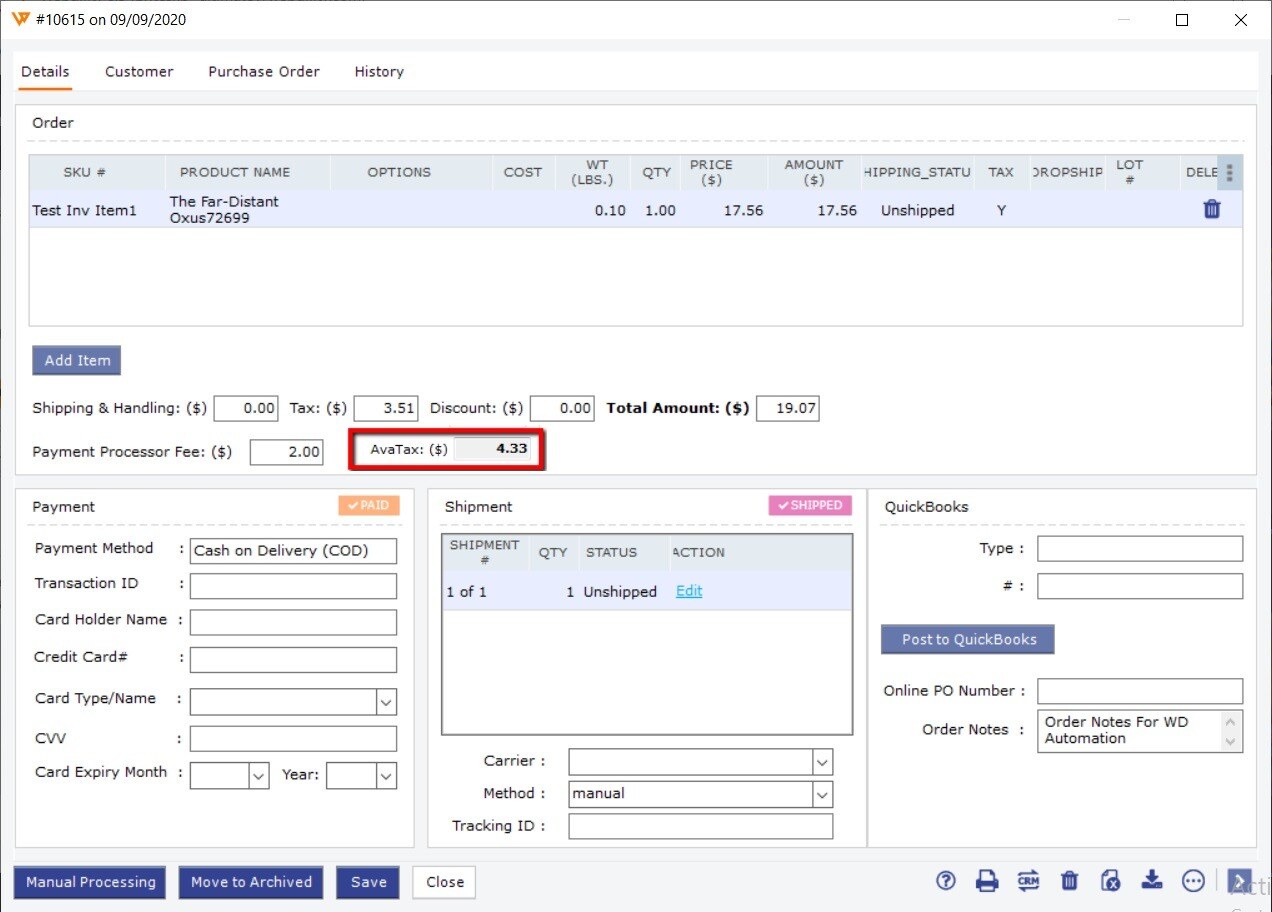Click the Payment Method field
The width and height of the screenshot is (1272, 912).
tap(293, 551)
